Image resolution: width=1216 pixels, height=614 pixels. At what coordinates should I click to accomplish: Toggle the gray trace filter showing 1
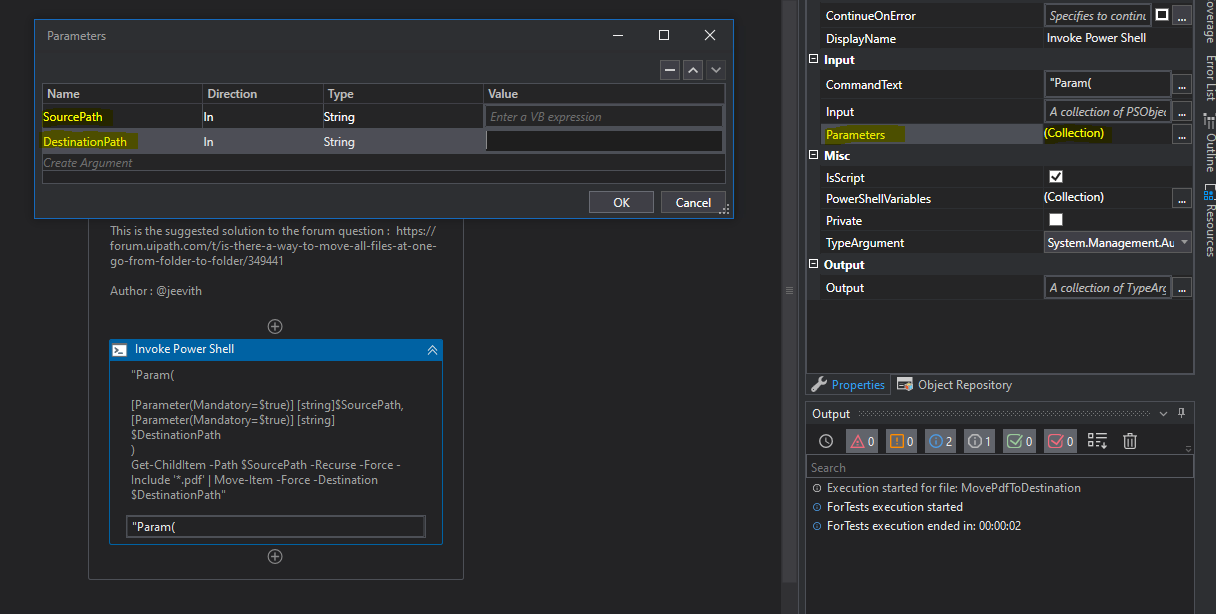(980, 441)
